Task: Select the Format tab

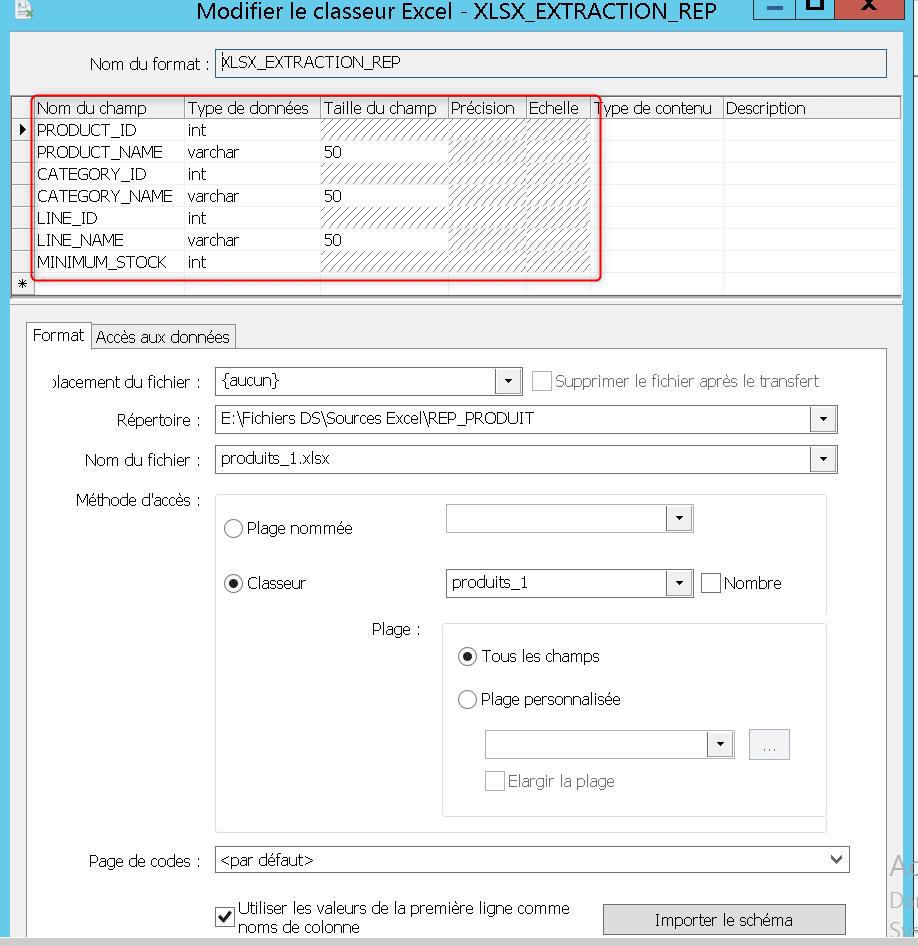Action: click(x=58, y=336)
